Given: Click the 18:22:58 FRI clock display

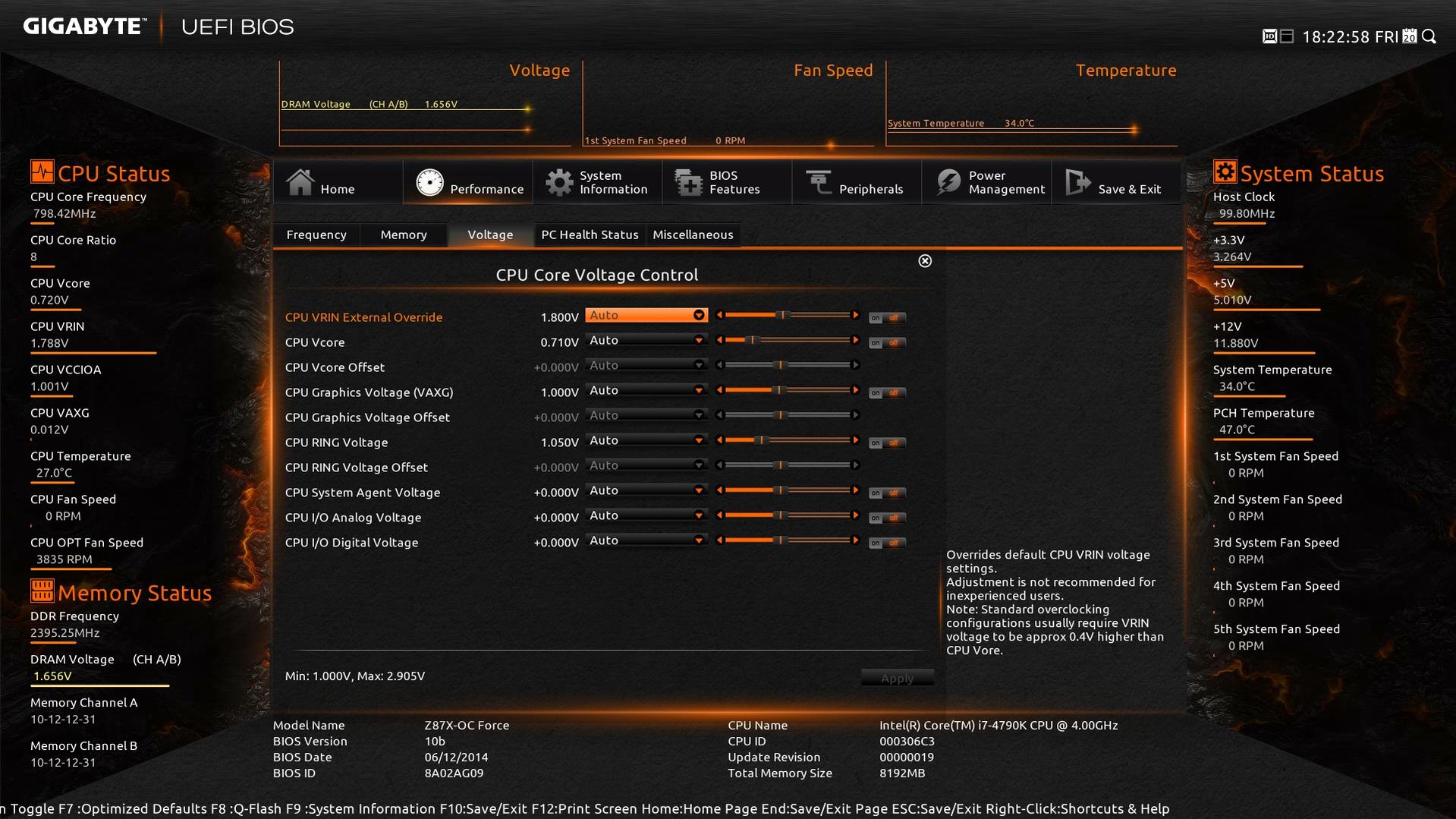Looking at the screenshot, I should pyautogui.click(x=1350, y=36).
